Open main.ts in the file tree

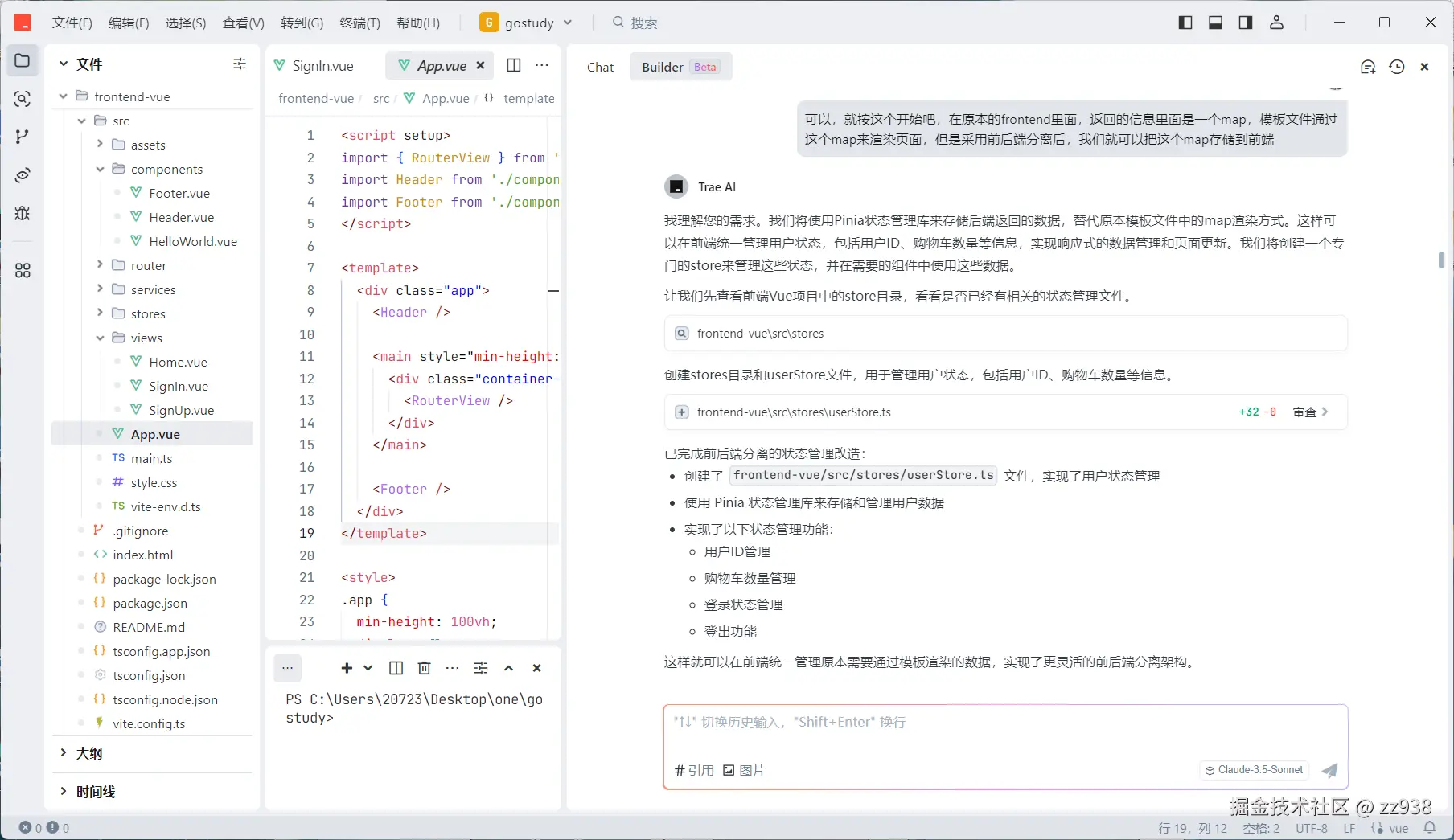151,458
